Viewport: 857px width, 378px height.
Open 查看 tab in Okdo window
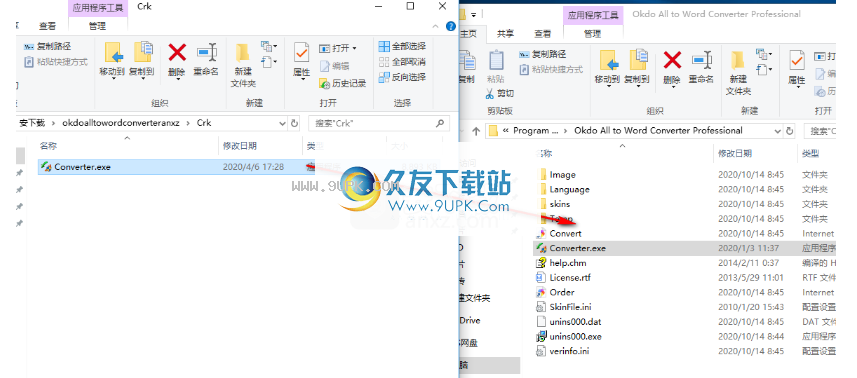pyautogui.click(x=542, y=34)
